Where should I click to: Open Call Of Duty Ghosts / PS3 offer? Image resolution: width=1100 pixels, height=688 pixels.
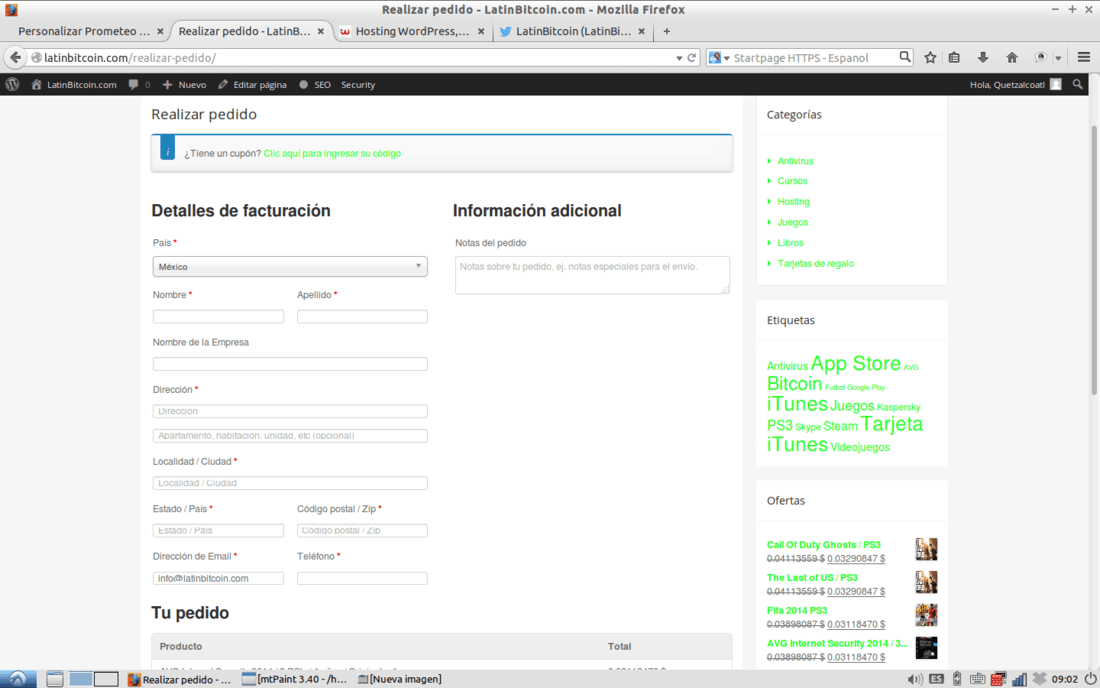point(824,544)
